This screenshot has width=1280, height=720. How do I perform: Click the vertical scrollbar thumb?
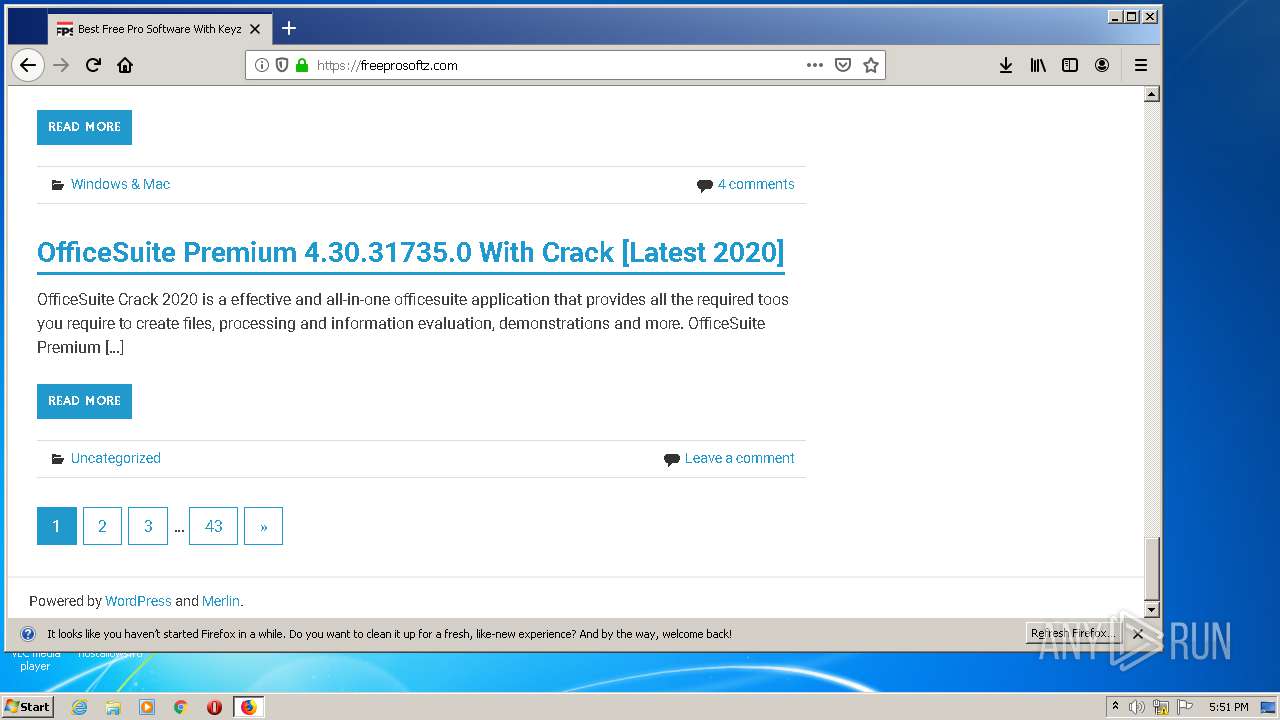click(x=1152, y=568)
